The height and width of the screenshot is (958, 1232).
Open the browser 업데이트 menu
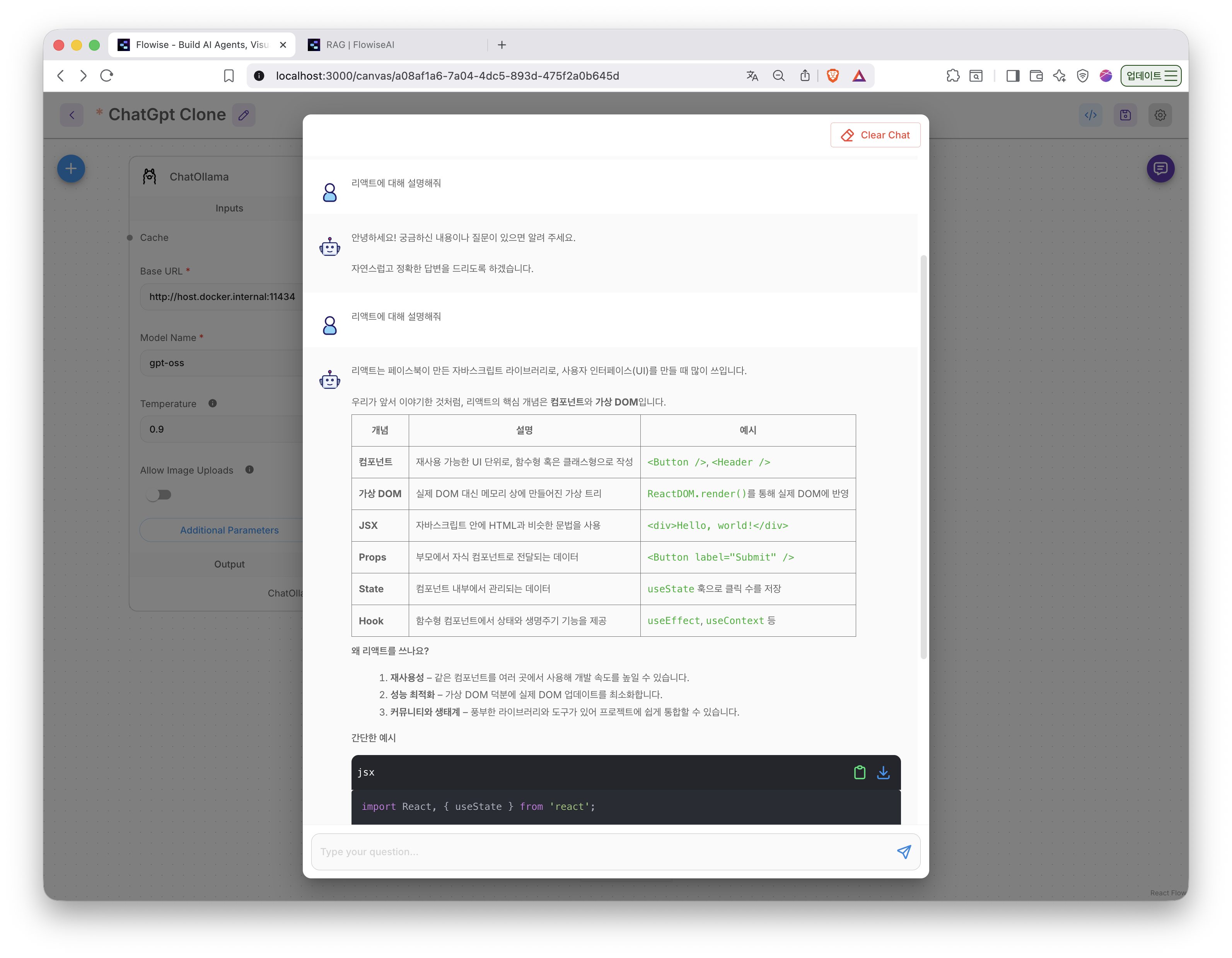(x=1151, y=75)
